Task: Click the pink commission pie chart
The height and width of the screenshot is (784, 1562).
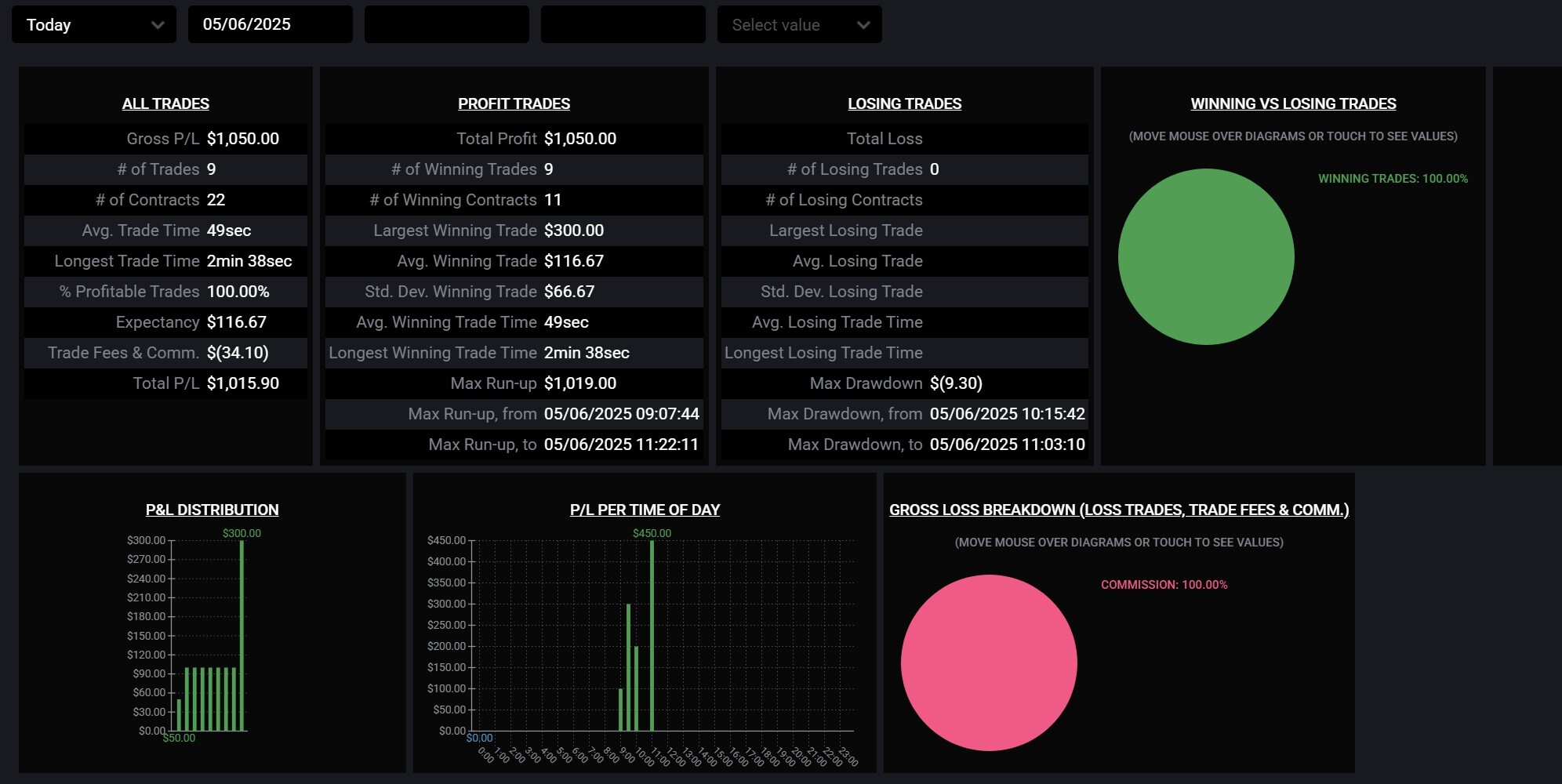Action: 989,662
